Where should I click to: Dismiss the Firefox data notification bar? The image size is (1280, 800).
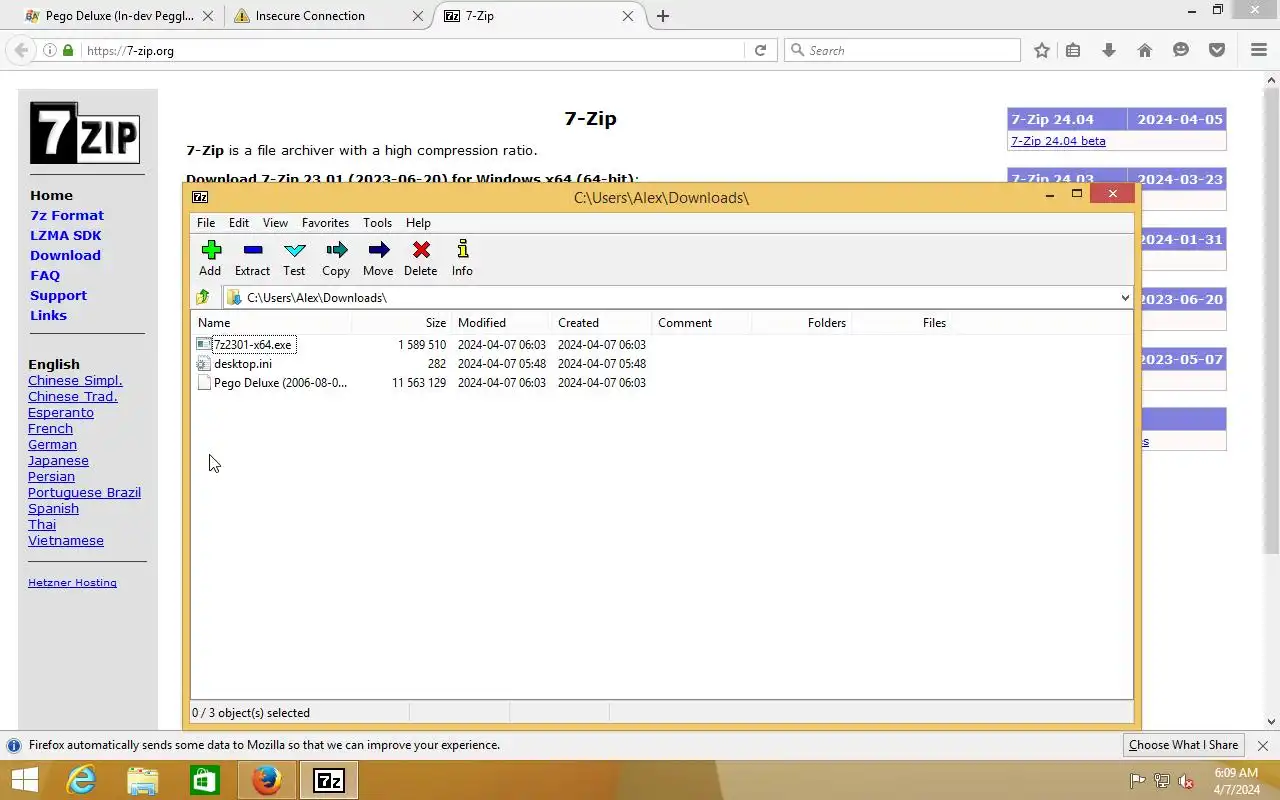(1262, 745)
